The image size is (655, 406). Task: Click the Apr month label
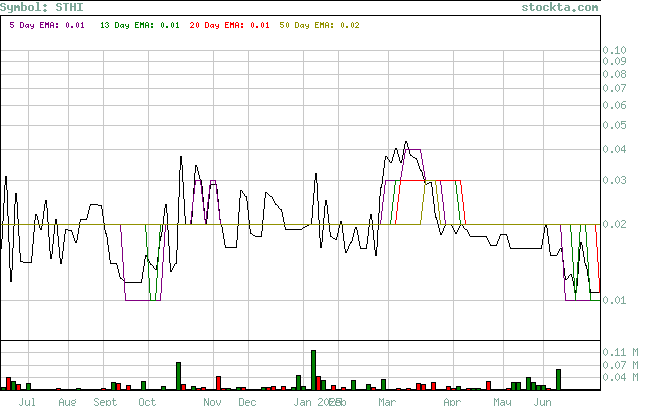[x=452, y=401]
